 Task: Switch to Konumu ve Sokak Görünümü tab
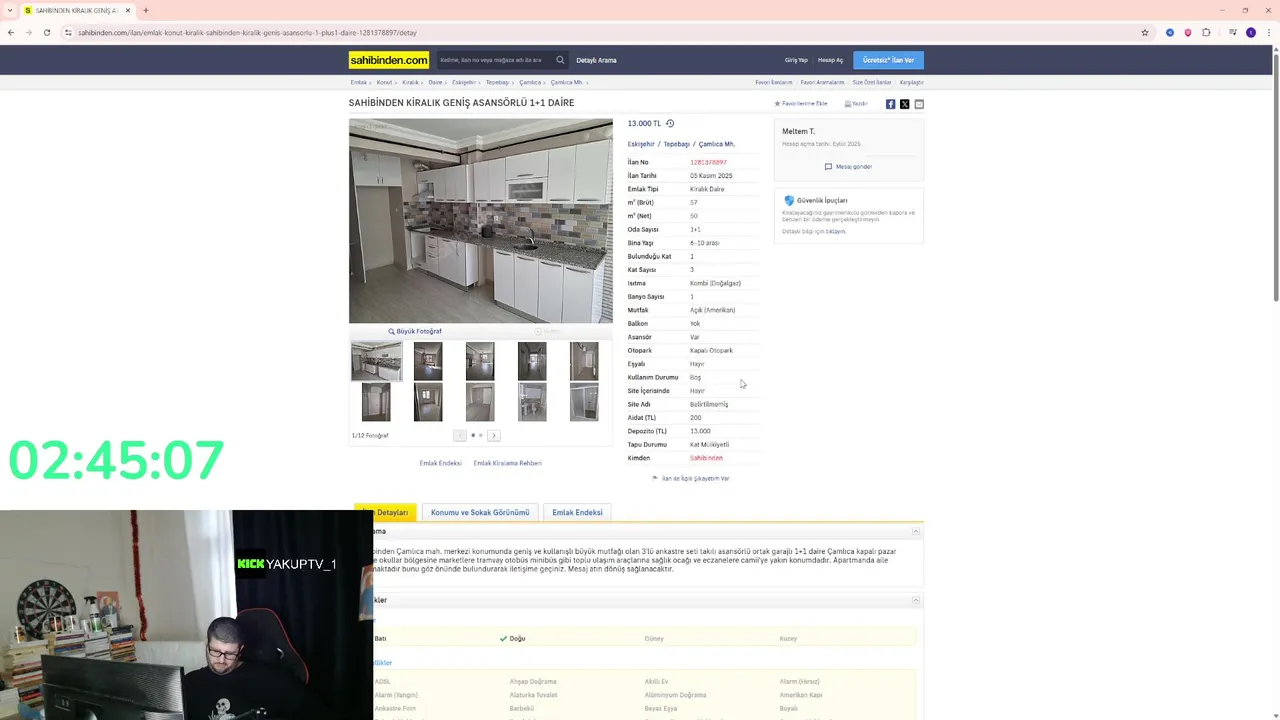[x=480, y=512]
